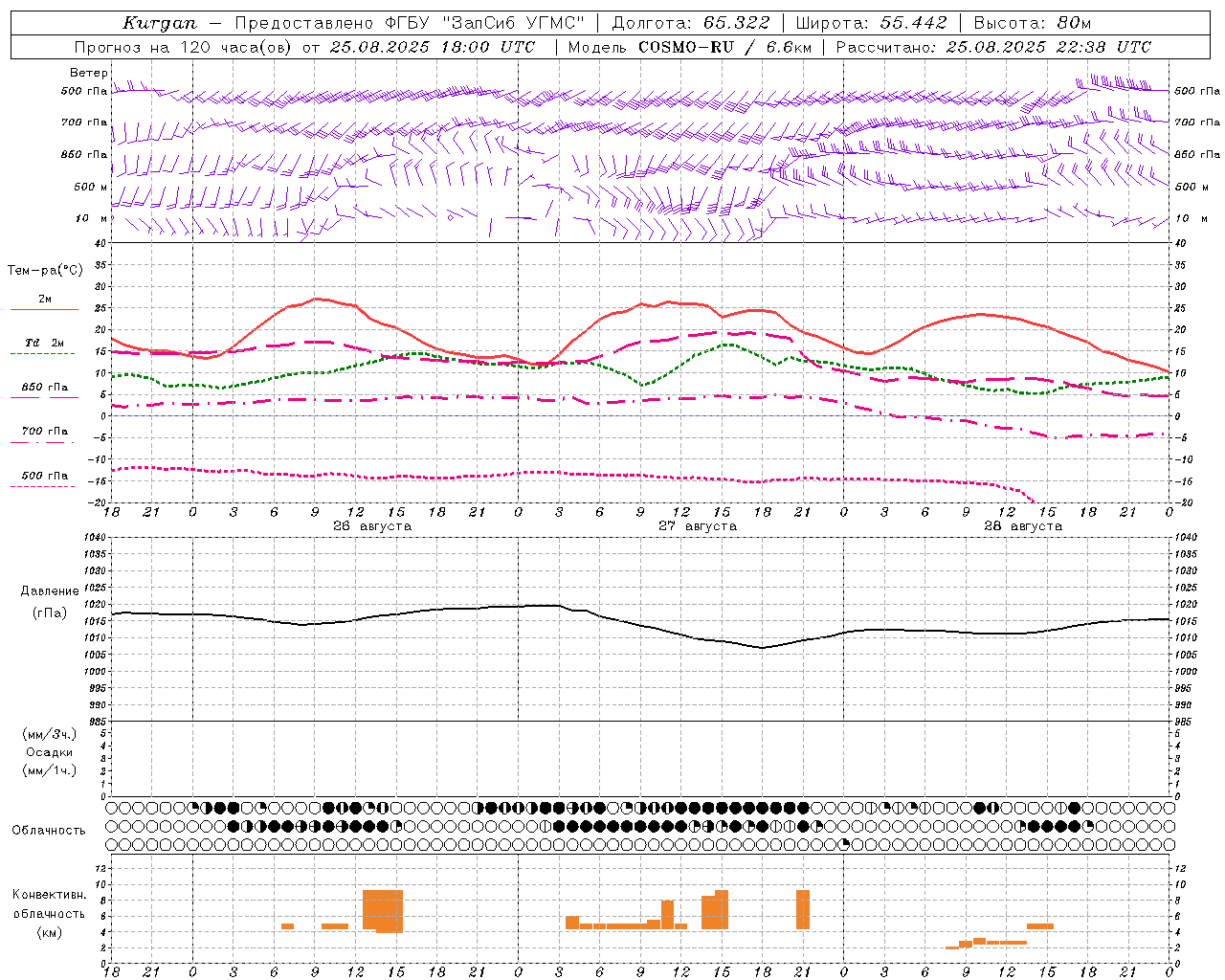
Task: Click the "Td 2м" dew point legend entry
Action: click(x=44, y=343)
